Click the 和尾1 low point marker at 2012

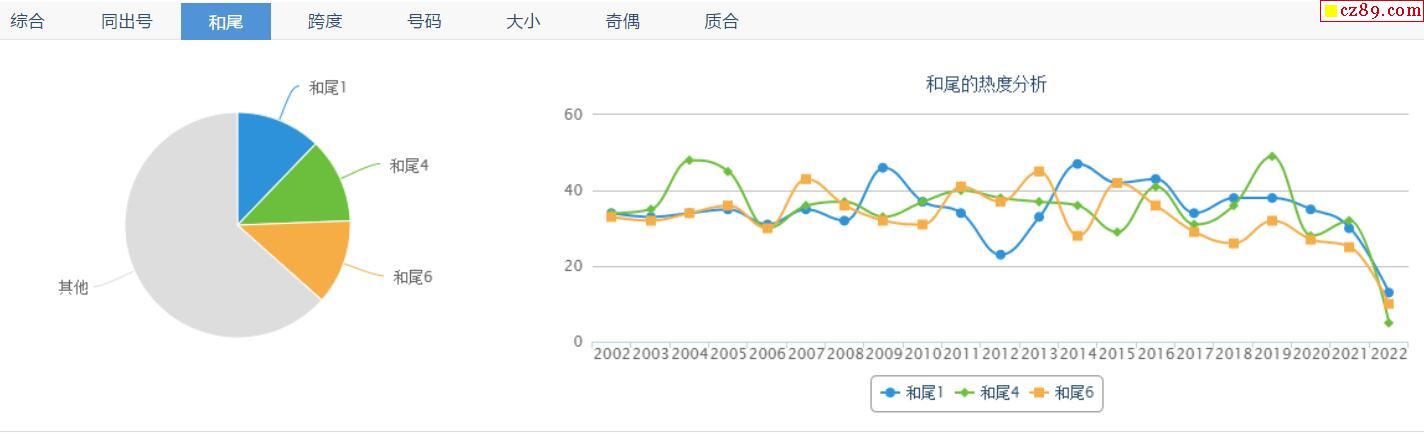click(x=1000, y=255)
